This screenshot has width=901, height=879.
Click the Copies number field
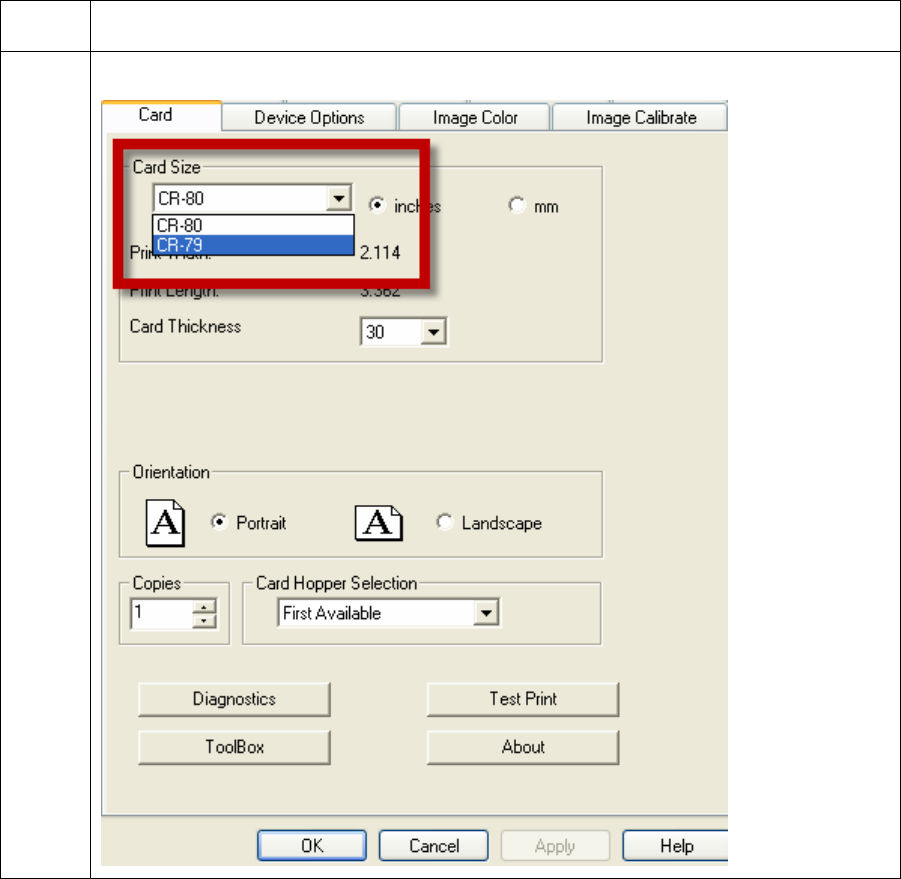[162, 614]
